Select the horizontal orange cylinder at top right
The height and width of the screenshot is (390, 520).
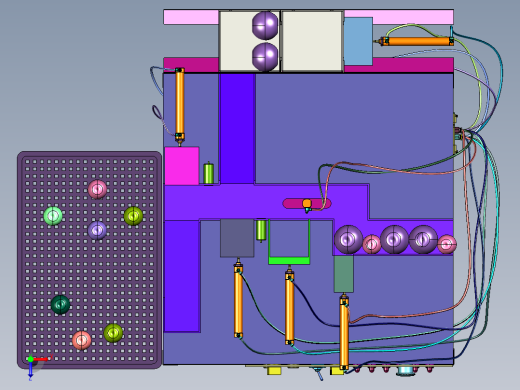[417, 41]
